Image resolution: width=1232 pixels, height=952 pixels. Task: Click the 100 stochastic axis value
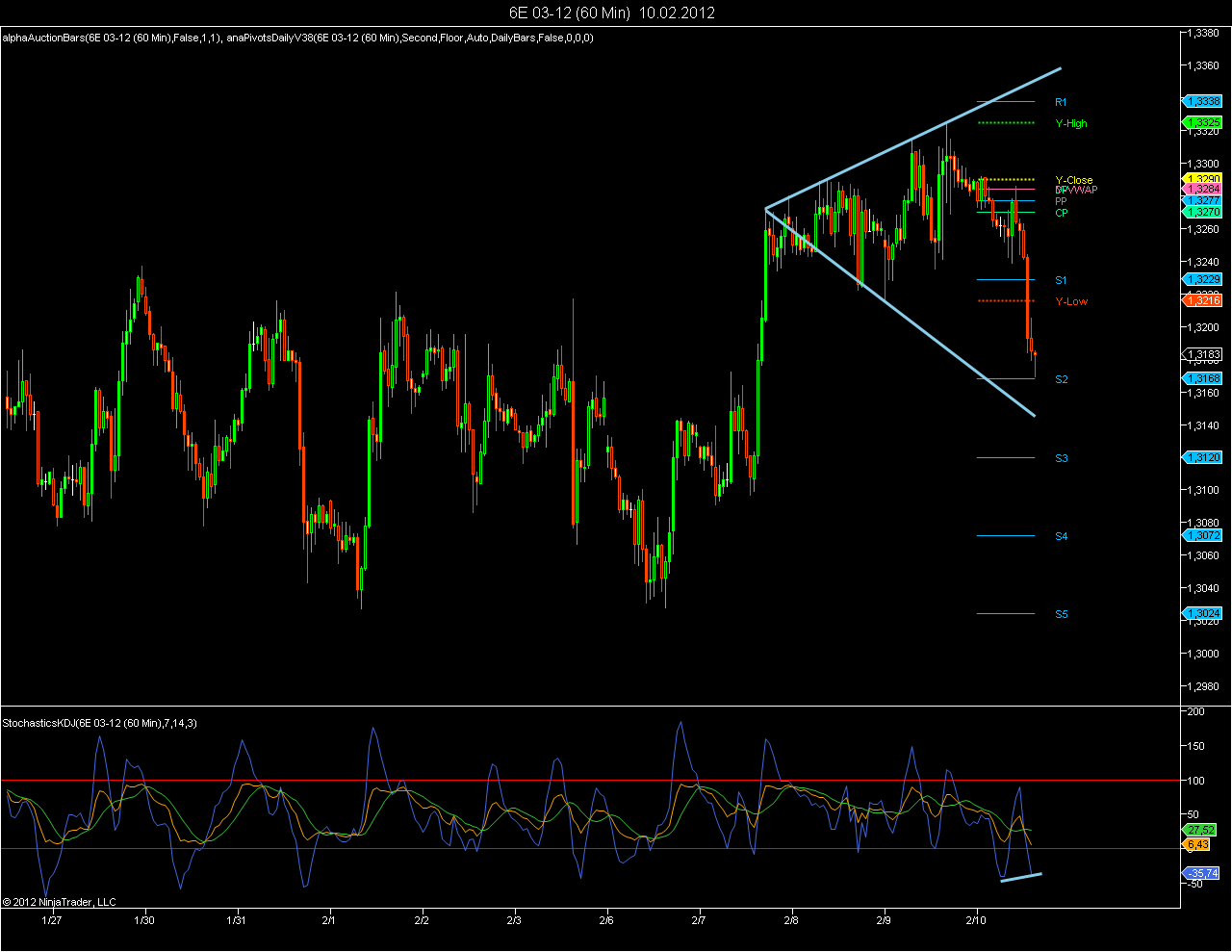coord(1196,781)
